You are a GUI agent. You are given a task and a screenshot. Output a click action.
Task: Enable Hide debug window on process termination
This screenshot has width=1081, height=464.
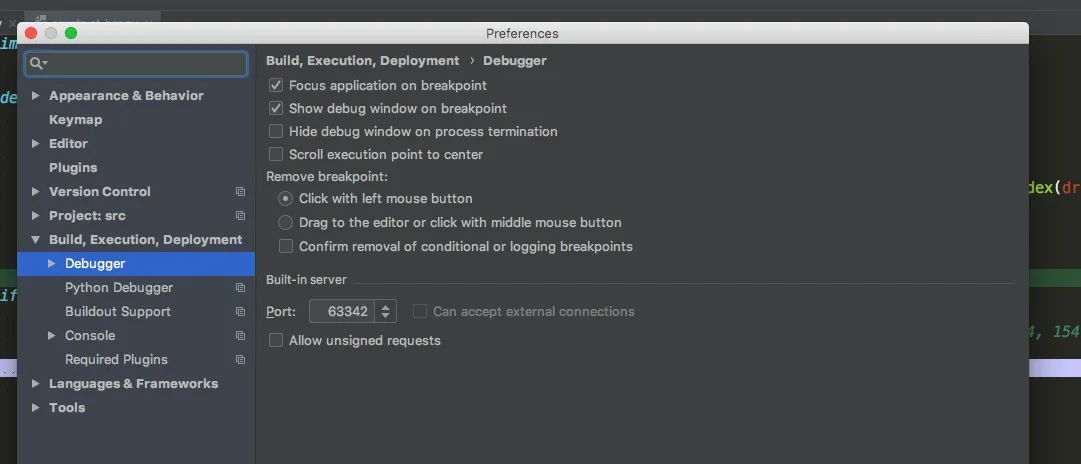[277, 132]
